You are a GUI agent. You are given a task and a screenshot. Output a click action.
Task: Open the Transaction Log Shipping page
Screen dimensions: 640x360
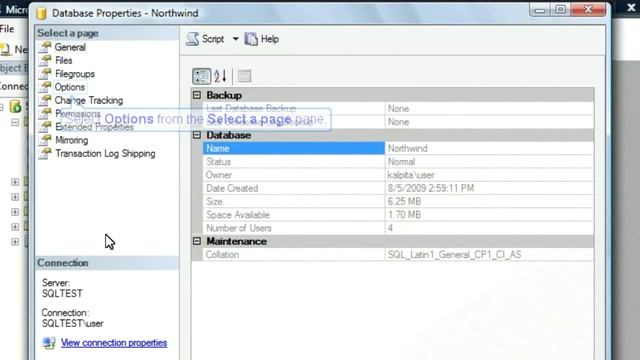(105, 153)
